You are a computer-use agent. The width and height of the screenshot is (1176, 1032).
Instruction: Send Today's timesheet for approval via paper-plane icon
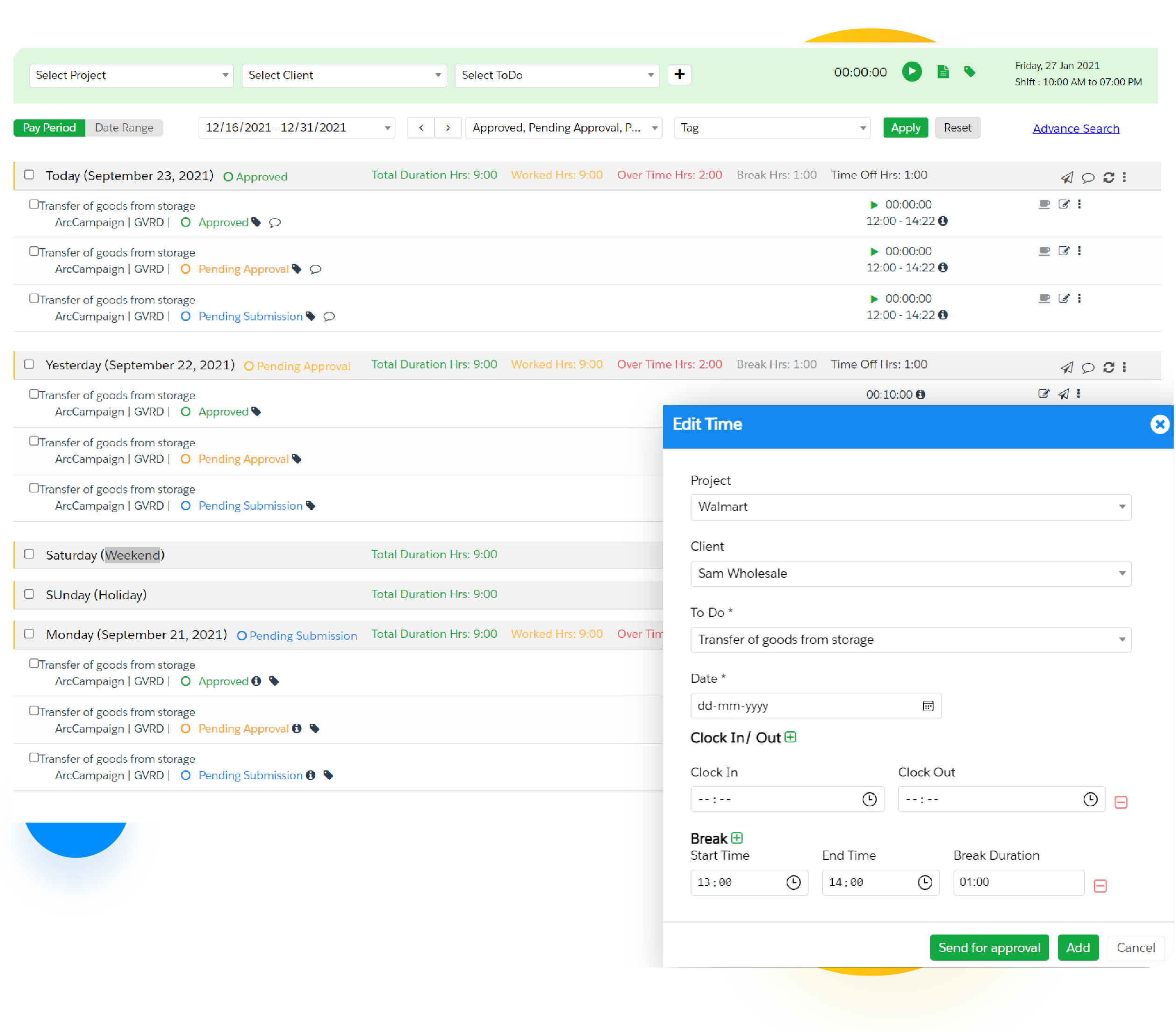click(1067, 177)
